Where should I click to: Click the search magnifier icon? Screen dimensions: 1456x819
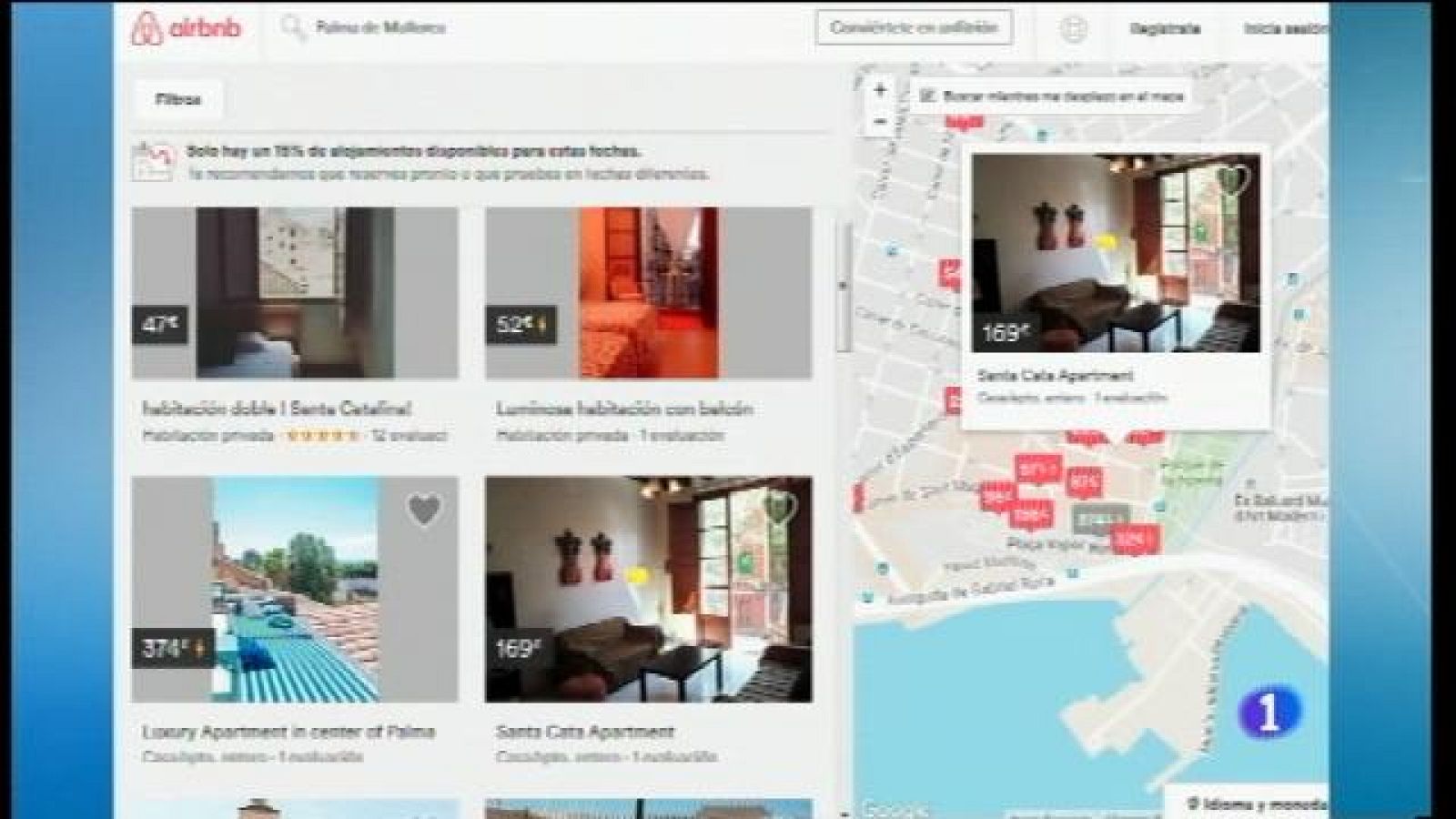[x=293, y=27]
